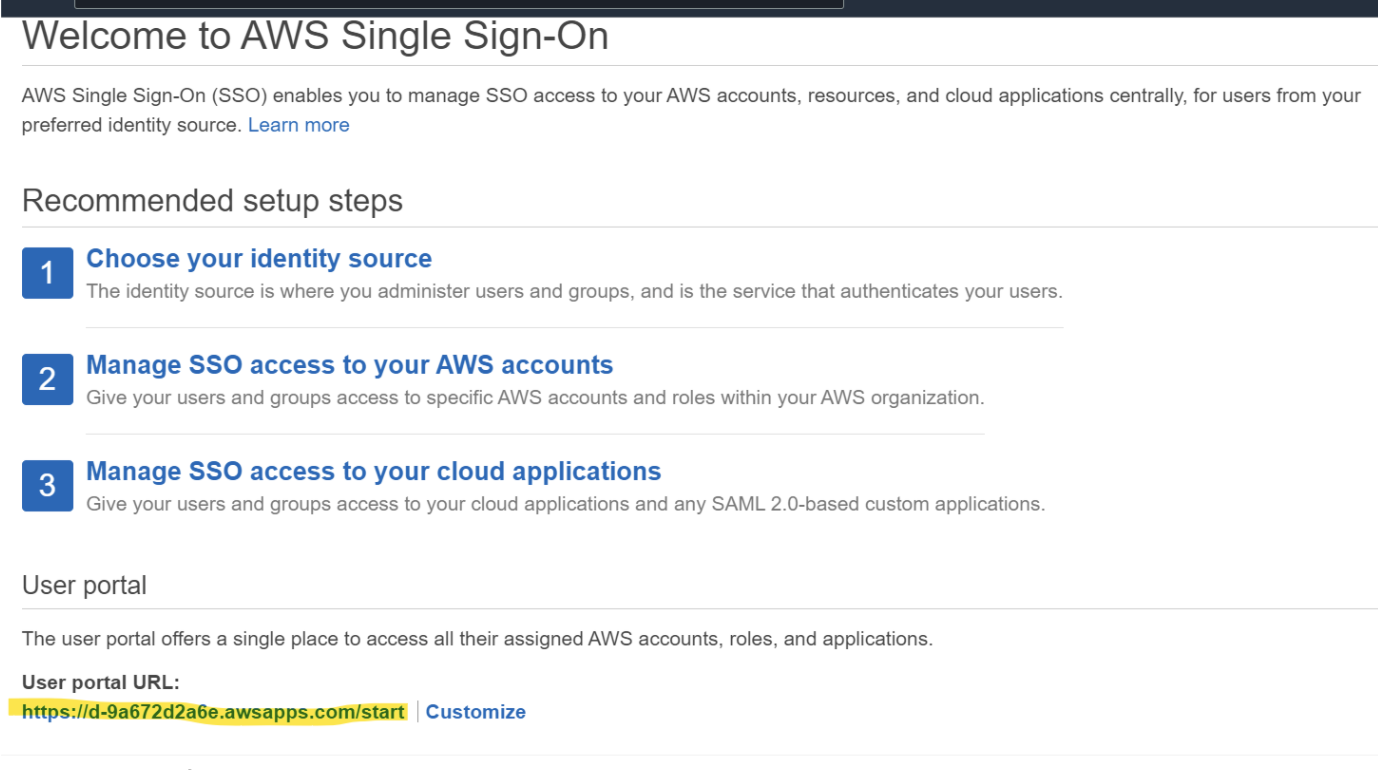Click the "3" step indicator icon

[x=47, y=485]
